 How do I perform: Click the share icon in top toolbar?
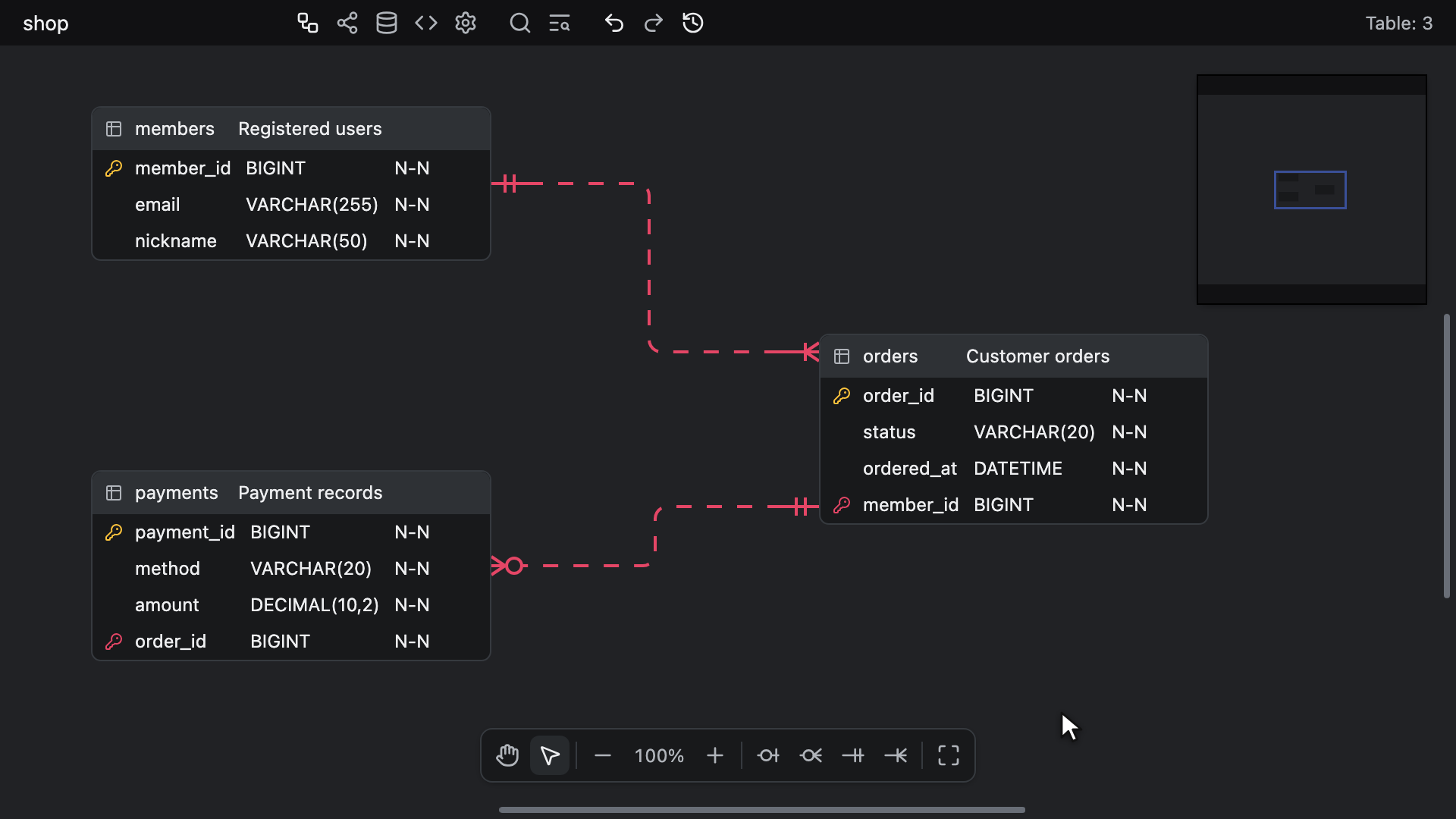(347, 23)
